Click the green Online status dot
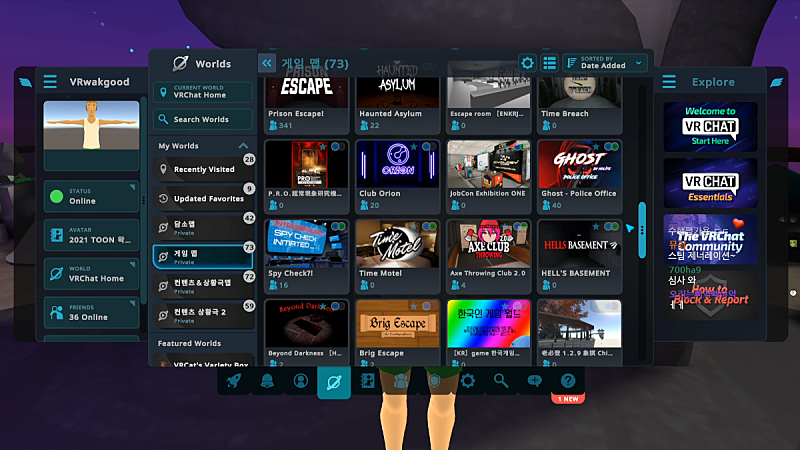The image size is (800, 450). (57, 196)
